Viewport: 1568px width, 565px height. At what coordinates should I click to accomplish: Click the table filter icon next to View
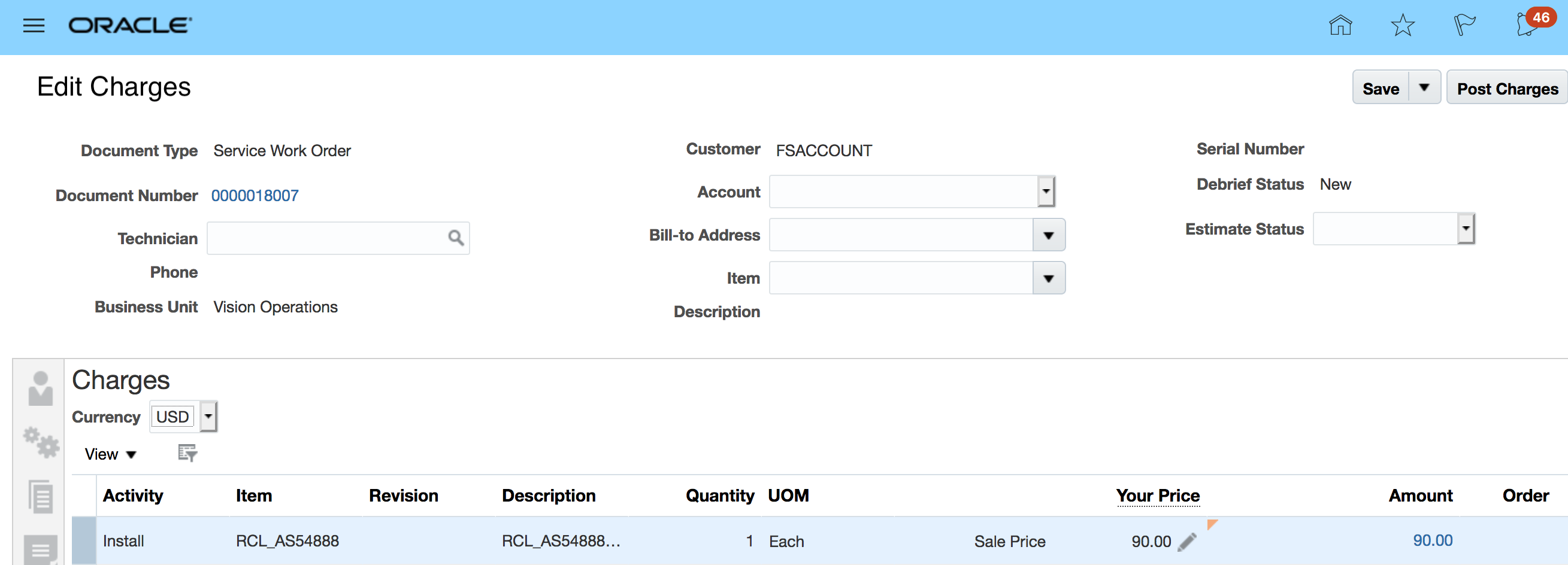pos(187,453)
